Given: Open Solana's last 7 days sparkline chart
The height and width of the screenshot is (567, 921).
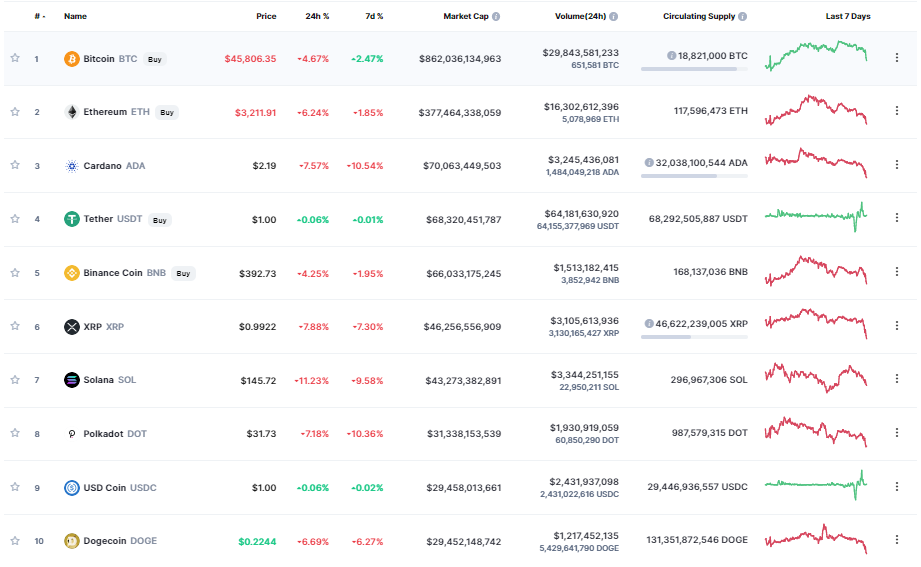Looking at the screenshot, I should coord(816,378).
